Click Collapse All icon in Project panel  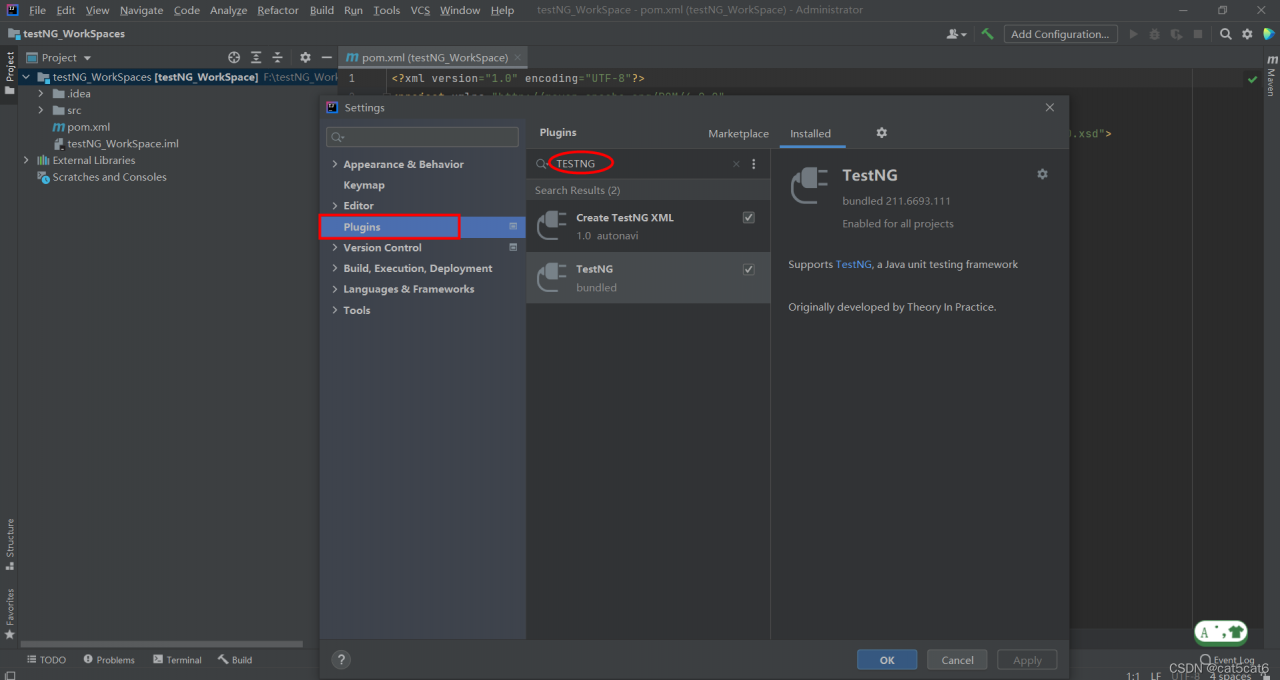278,58
